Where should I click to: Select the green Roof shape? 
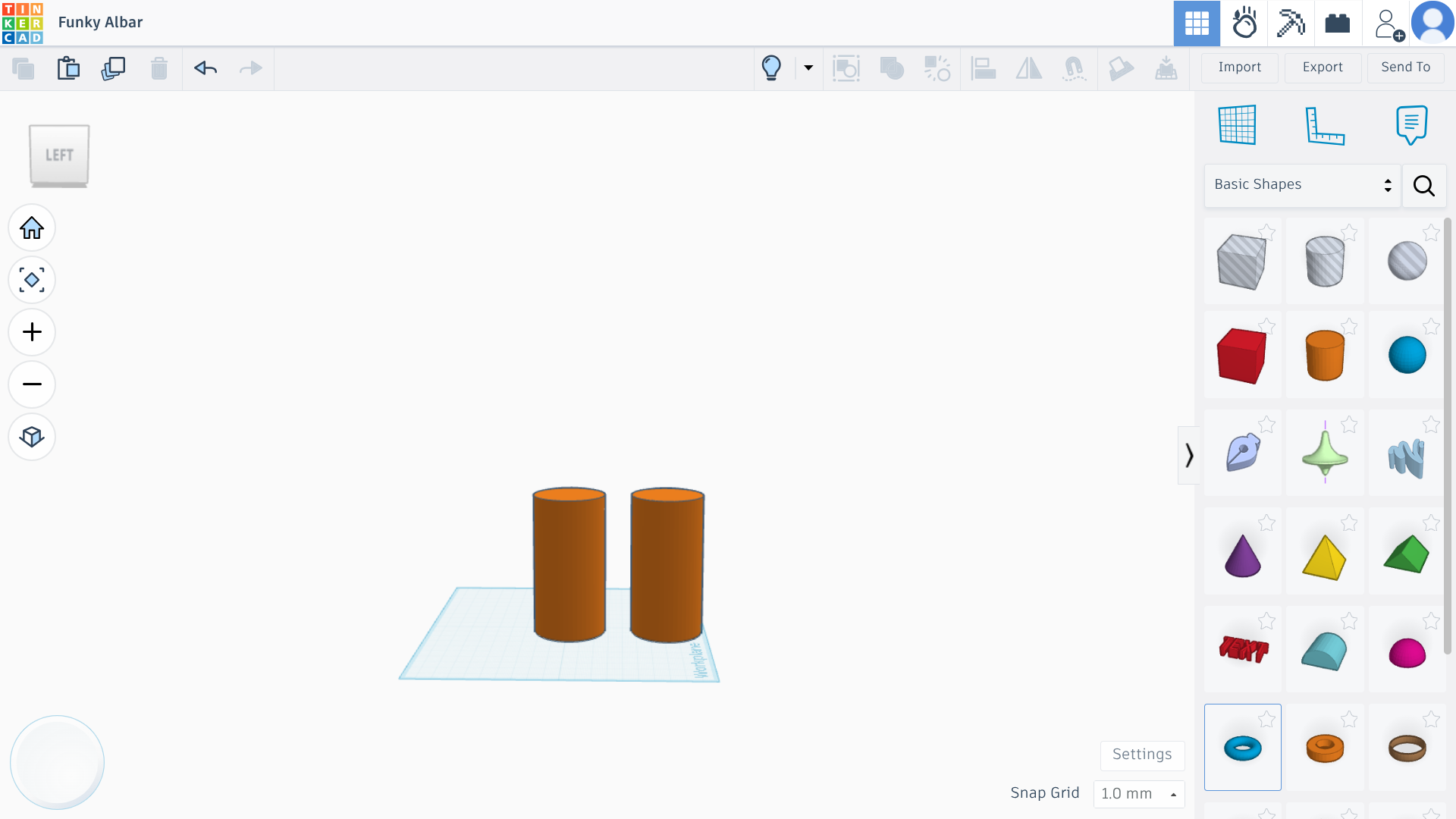(x=1407, y=556)
